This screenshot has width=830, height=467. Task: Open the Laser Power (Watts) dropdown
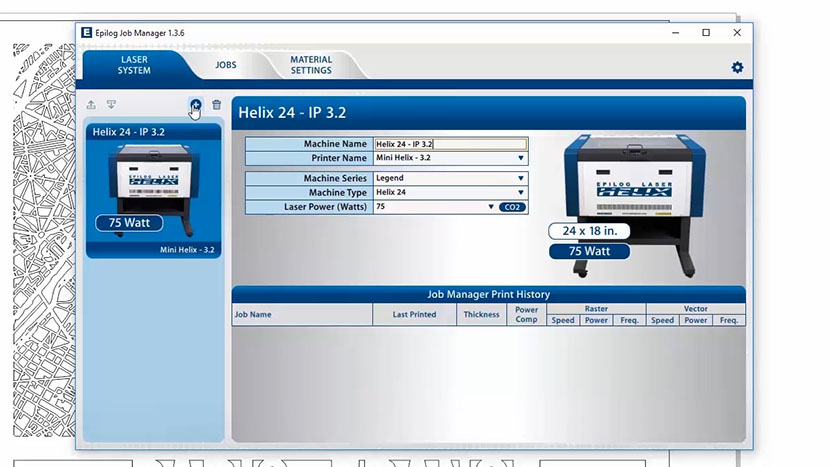click(491, 207)
